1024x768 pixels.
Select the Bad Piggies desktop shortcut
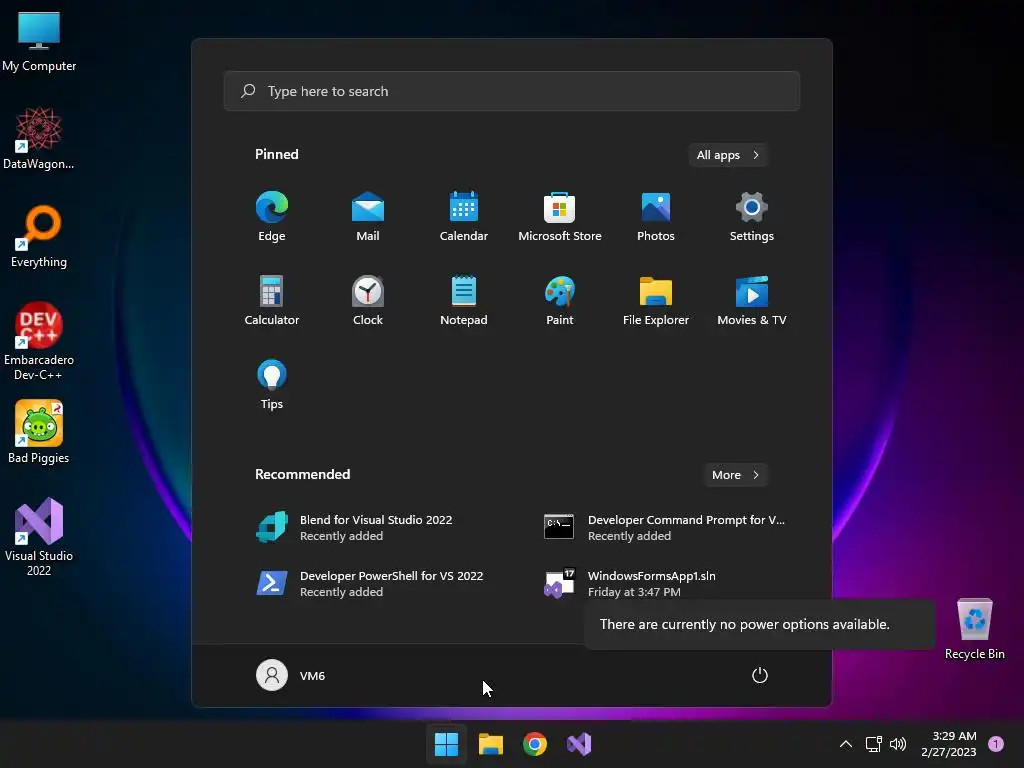39,432
